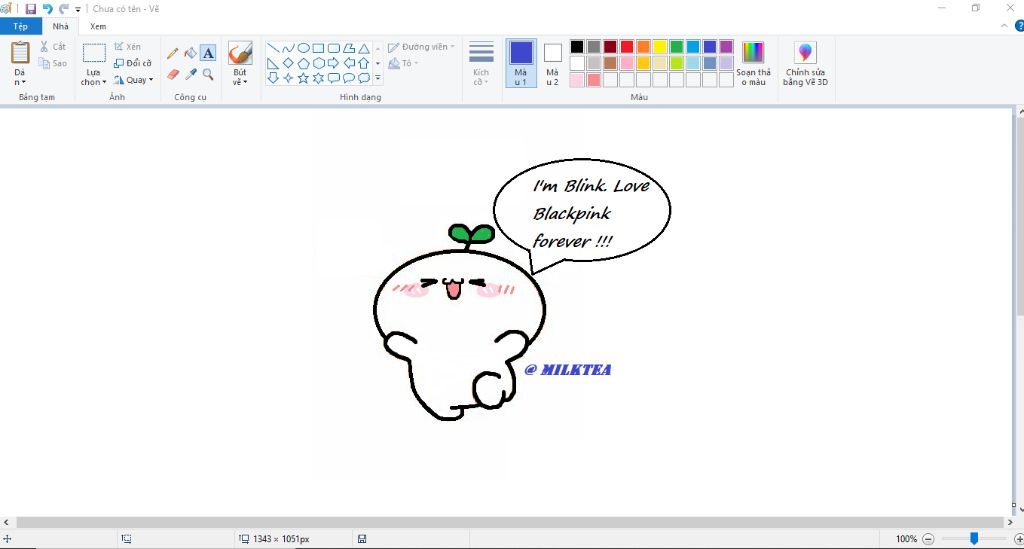Select the Fill with color bucket tool
The image size is (1024, 549).
click(190, 53)
